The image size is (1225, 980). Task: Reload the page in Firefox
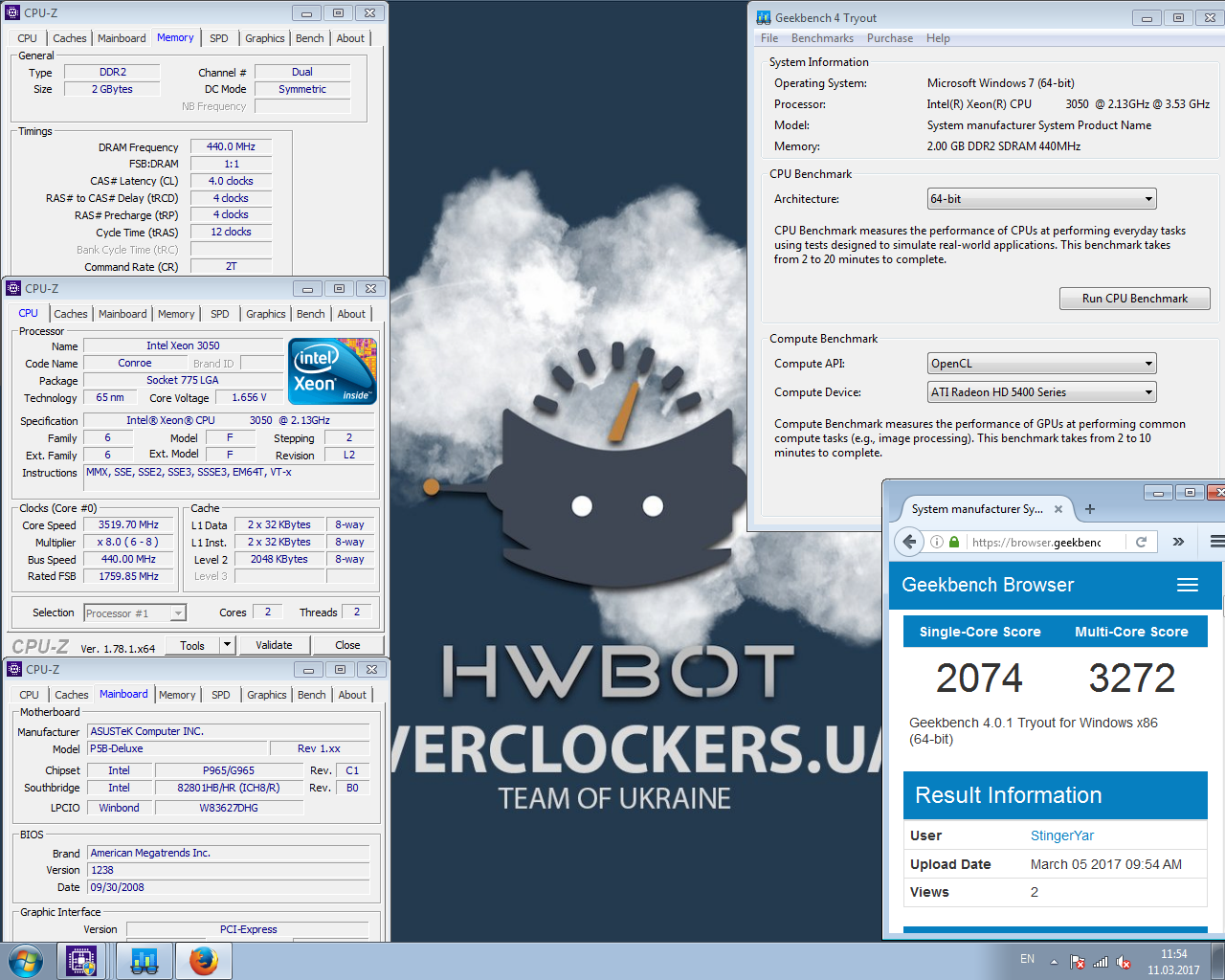[x=1141, y=542]
